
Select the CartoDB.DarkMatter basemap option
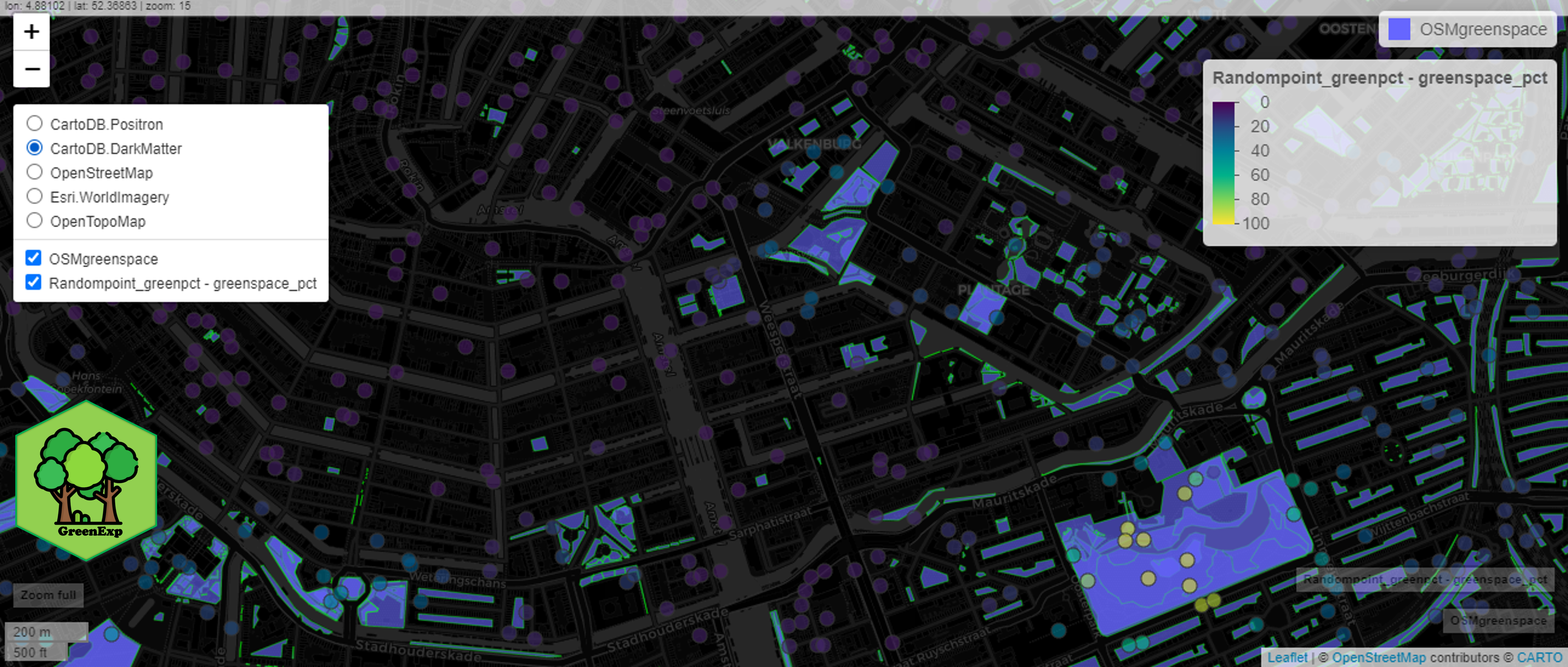[x=35, y=149]
